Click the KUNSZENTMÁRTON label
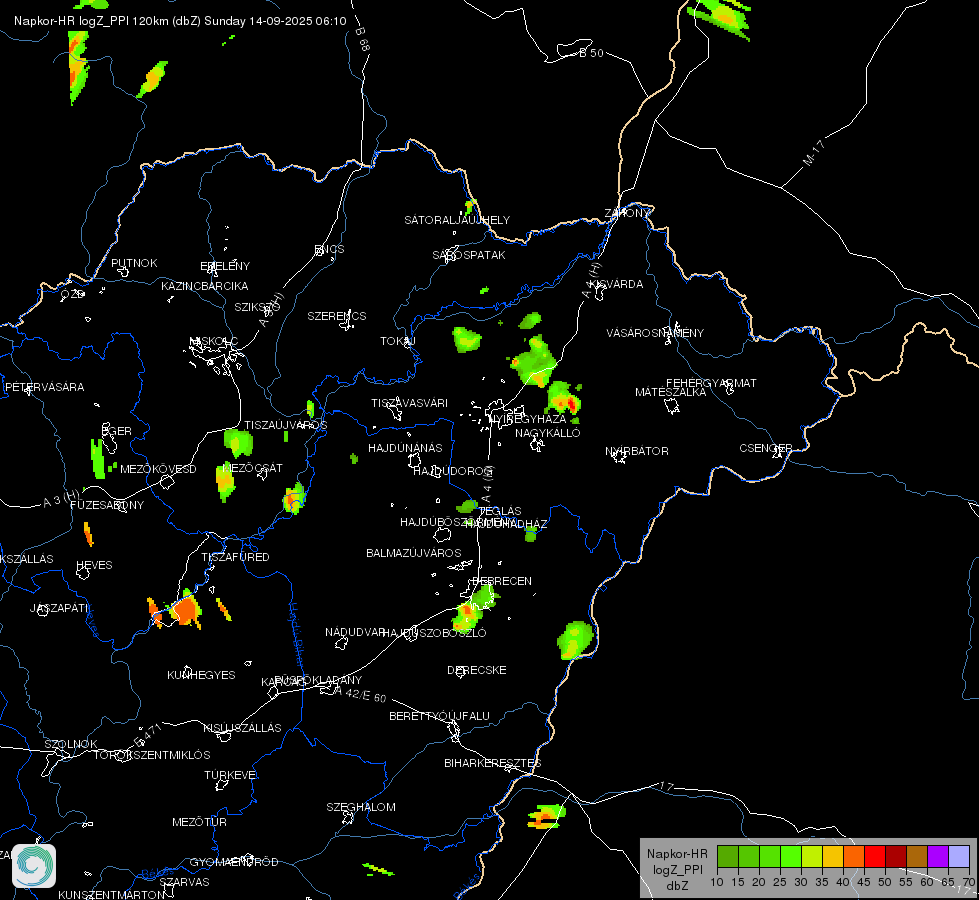This screenshot has height=900, width=979. pos(112,894)
